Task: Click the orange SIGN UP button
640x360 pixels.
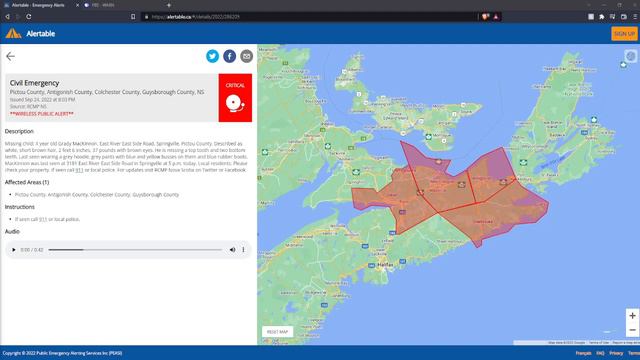Action: (x=624, y=34)
